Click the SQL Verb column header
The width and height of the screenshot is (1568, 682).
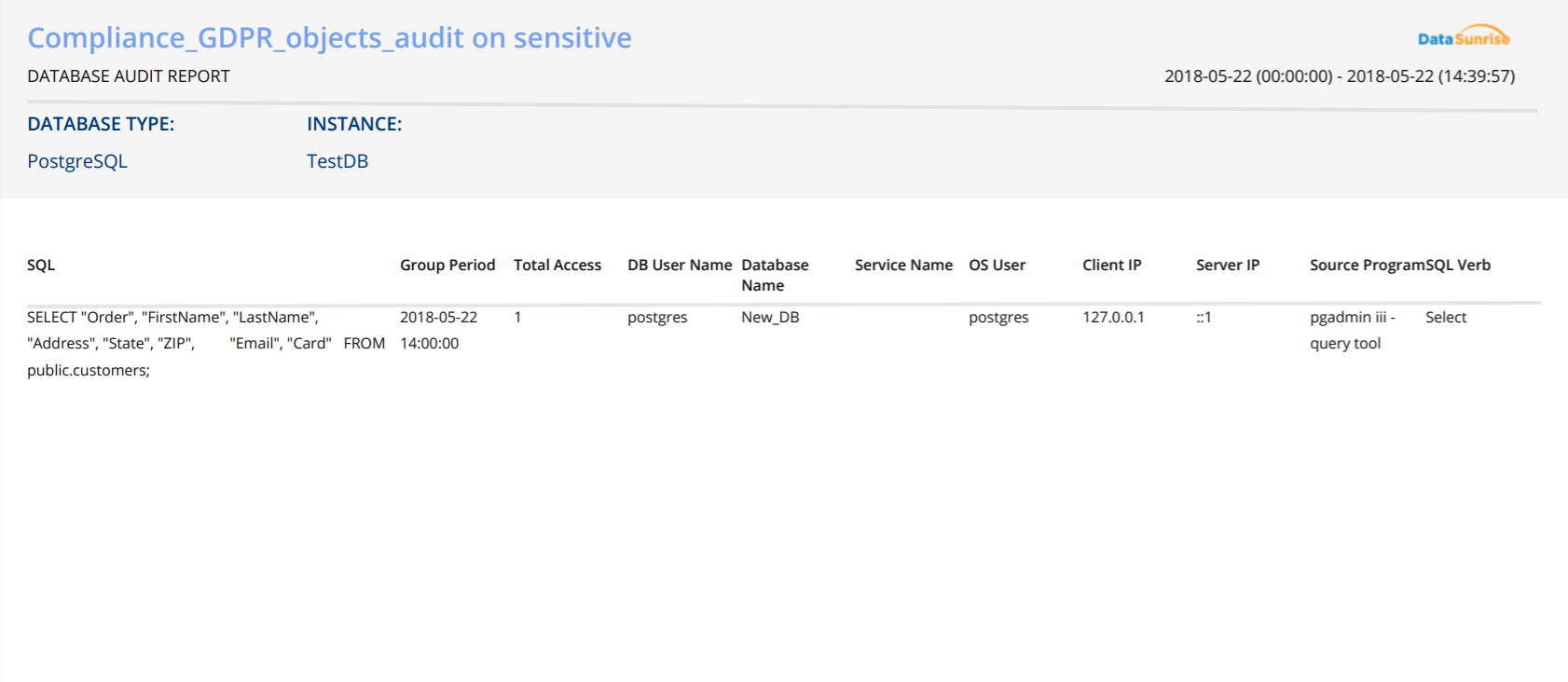1459,265
